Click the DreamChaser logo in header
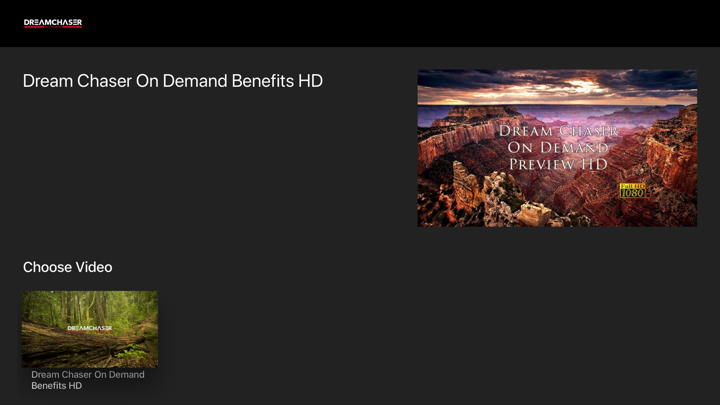The width and height of the screenshot is (720, 405). 53,23
